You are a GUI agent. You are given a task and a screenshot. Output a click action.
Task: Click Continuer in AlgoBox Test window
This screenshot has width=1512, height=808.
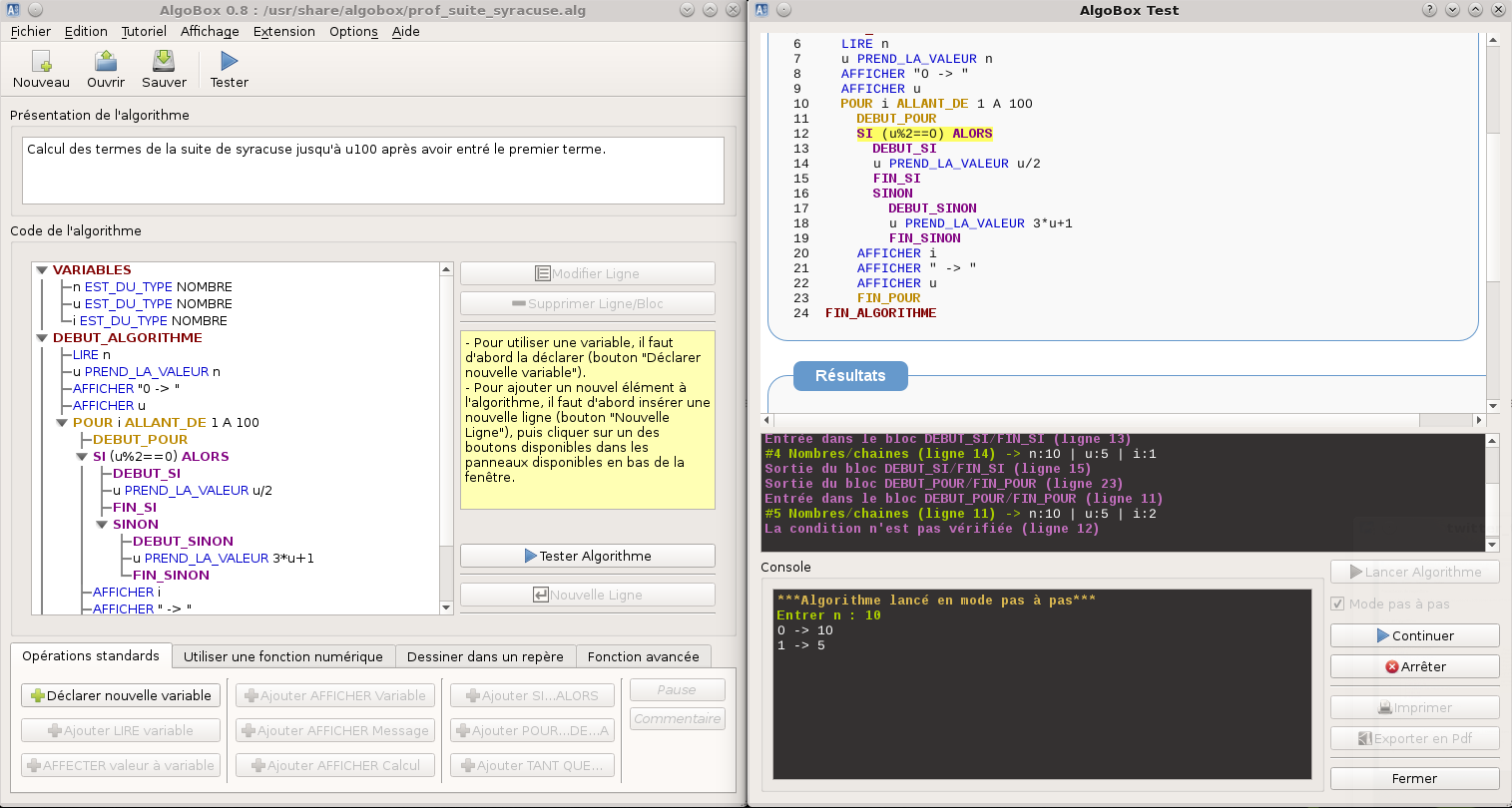coord(1414,635)
